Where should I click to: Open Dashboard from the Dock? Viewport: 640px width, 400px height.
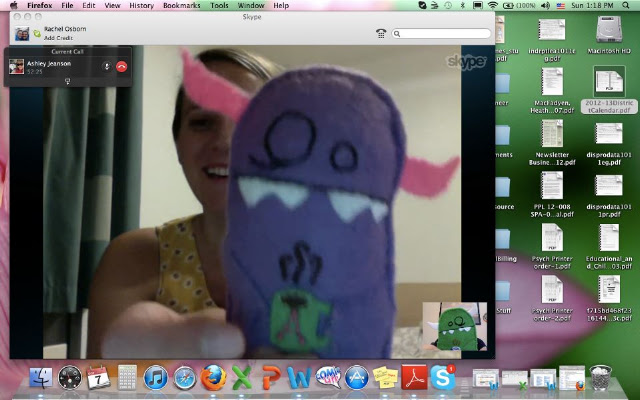pyautogui.click(x=69, y=378)
